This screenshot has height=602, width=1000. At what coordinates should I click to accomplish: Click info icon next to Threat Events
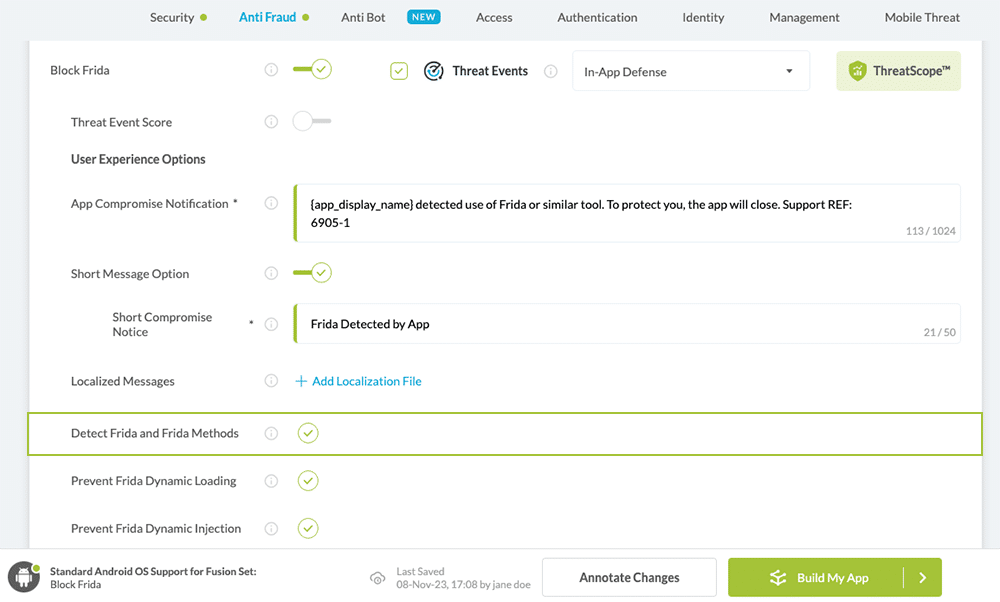point(550,72)
